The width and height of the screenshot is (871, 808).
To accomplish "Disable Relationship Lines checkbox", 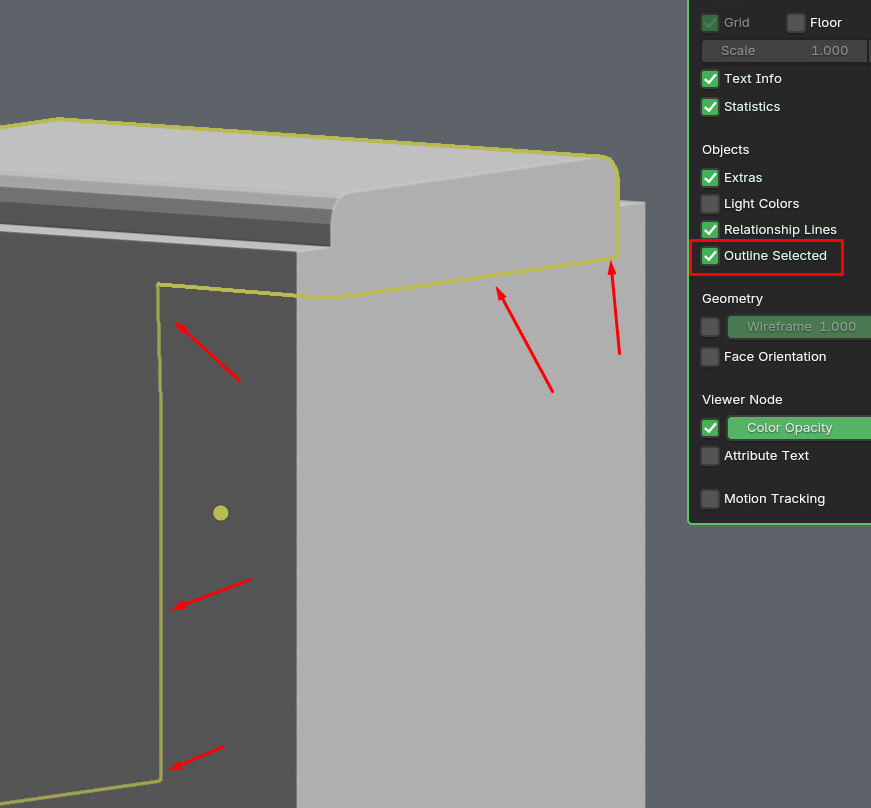I will click(710, 229).
